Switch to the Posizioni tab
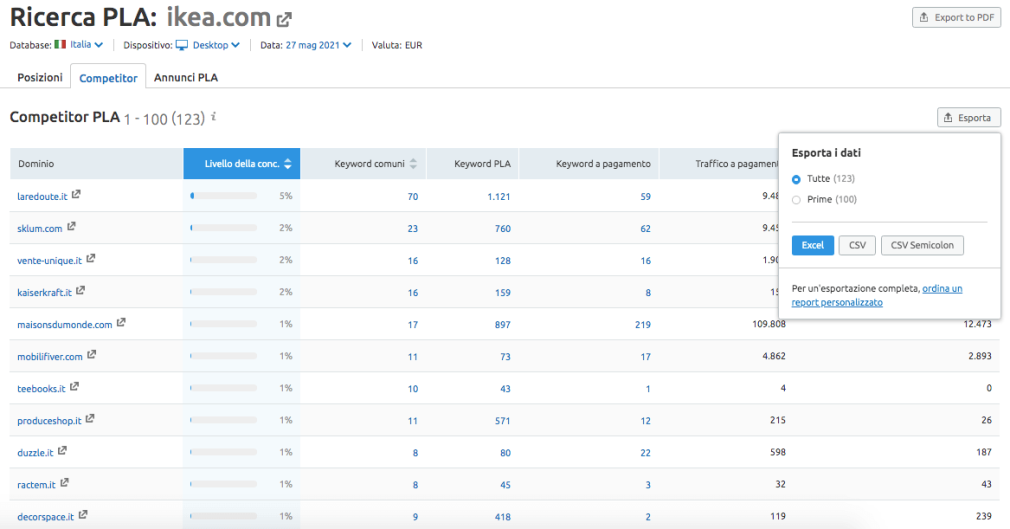The height and width of the screenshot is (529, 1010). click(40, 77)
